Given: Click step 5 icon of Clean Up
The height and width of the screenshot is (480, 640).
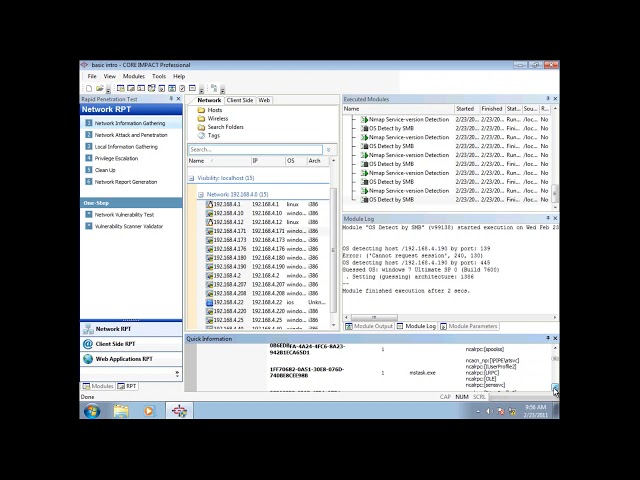Looking at the screenshot, I should [x=89, y=170].
